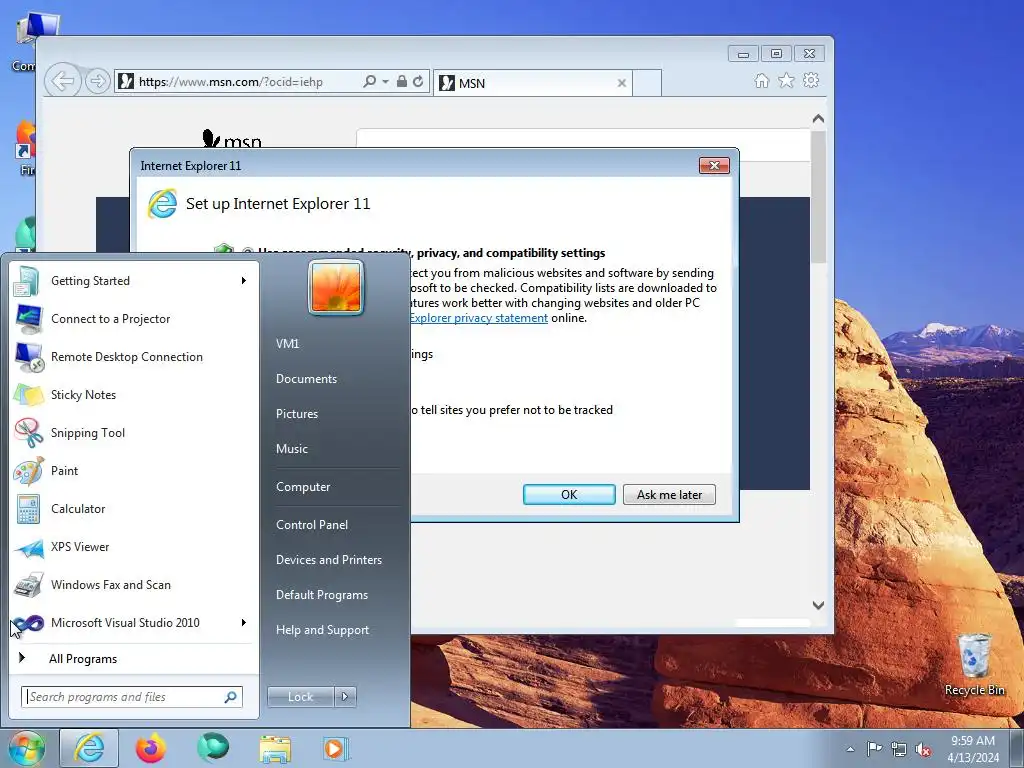Show hidden tray icons arrow
The width and height of the screenshot is (1024, 768).
click(x=850, y=749)
